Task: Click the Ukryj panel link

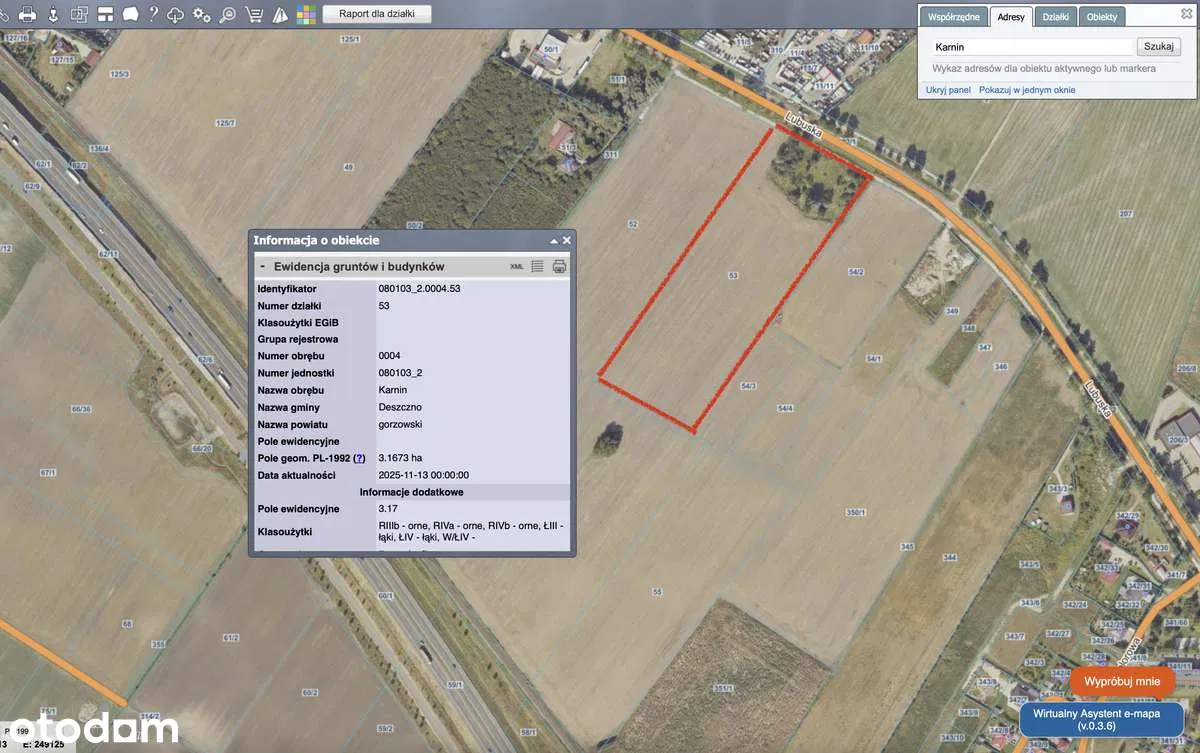Action: click(948, 90)
